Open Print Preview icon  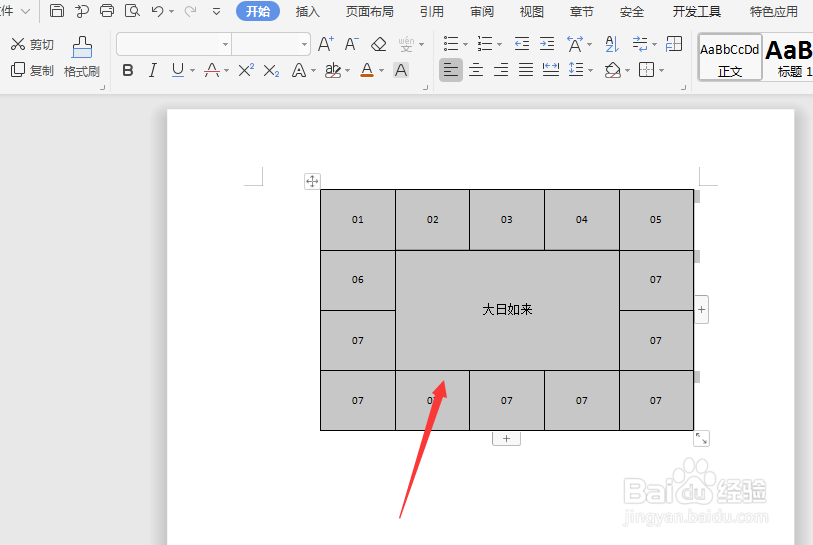(132, 11)
